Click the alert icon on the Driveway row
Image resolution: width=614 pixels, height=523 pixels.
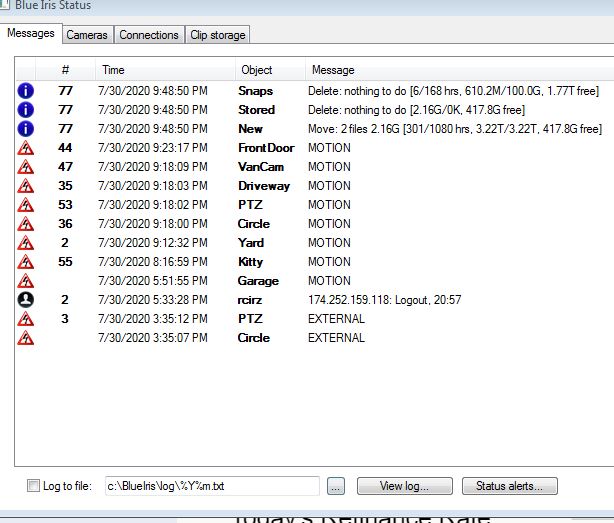point(25,186)
